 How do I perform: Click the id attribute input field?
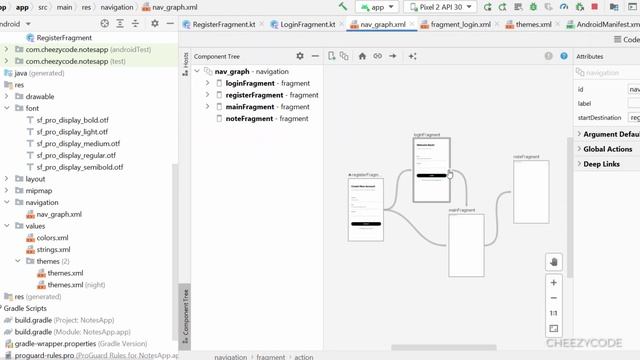(x=633, y=89)
